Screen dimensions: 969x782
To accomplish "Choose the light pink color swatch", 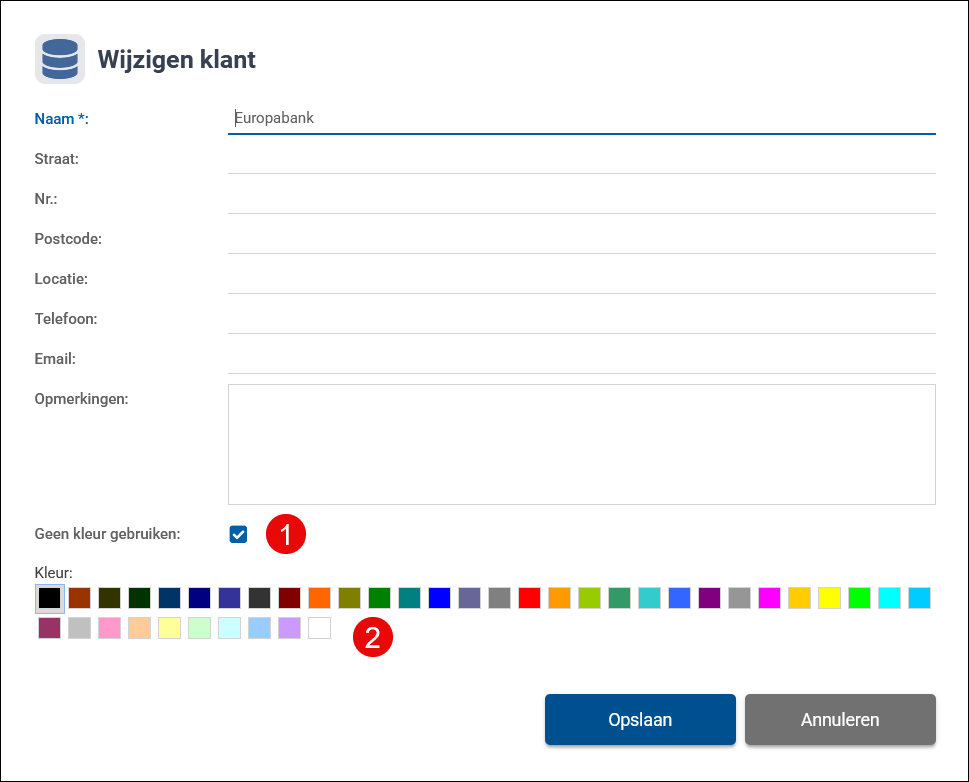I will pos(110,628).
